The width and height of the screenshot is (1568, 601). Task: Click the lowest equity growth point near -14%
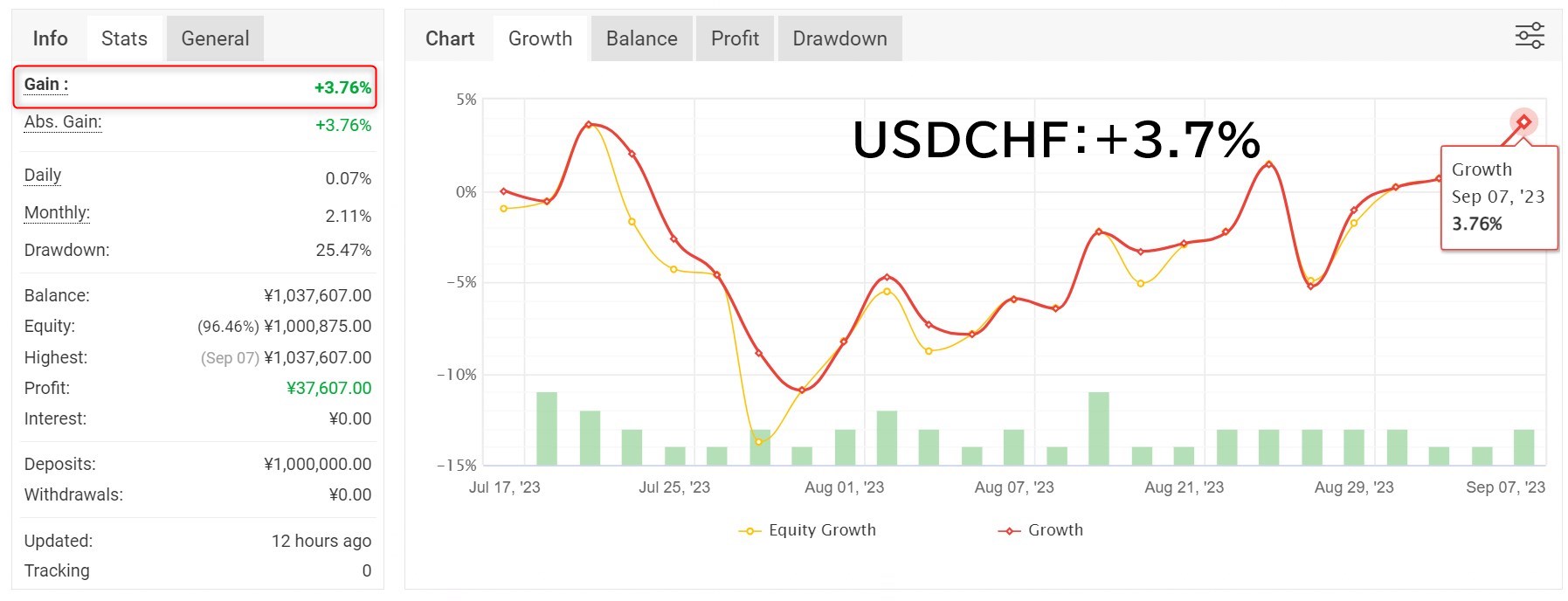[758, 442]
